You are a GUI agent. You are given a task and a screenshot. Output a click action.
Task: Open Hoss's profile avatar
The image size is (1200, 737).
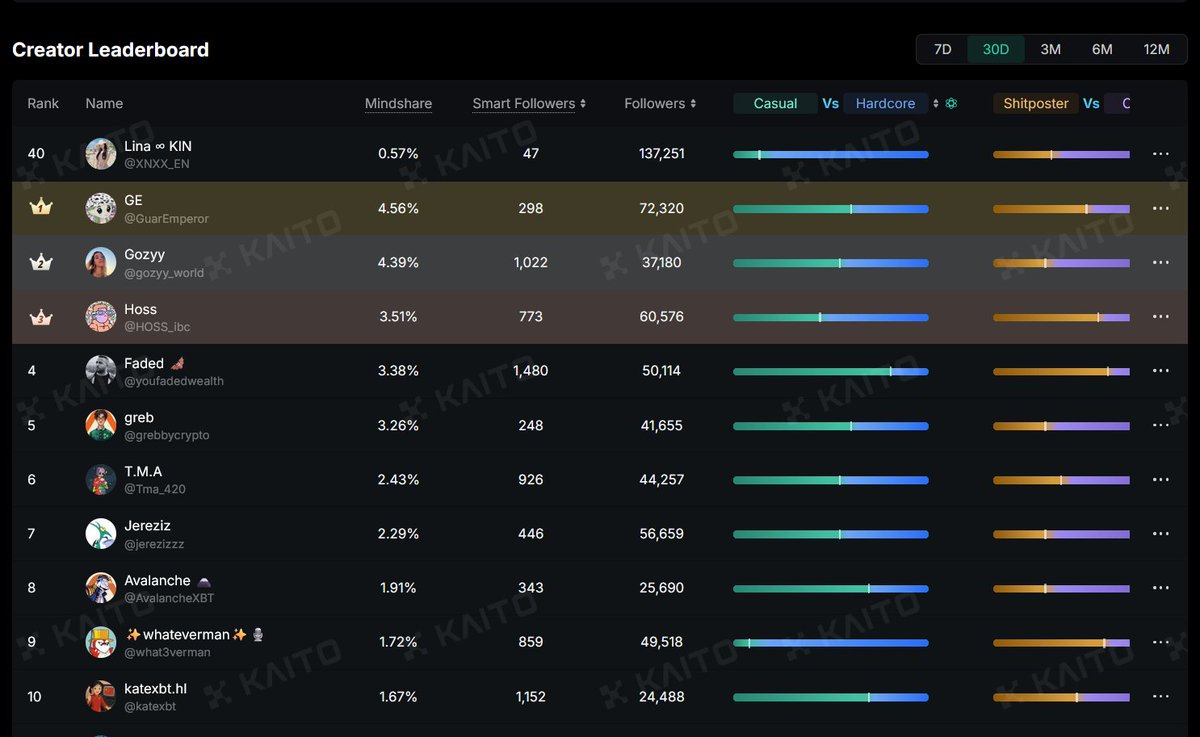tap(101, 317)
